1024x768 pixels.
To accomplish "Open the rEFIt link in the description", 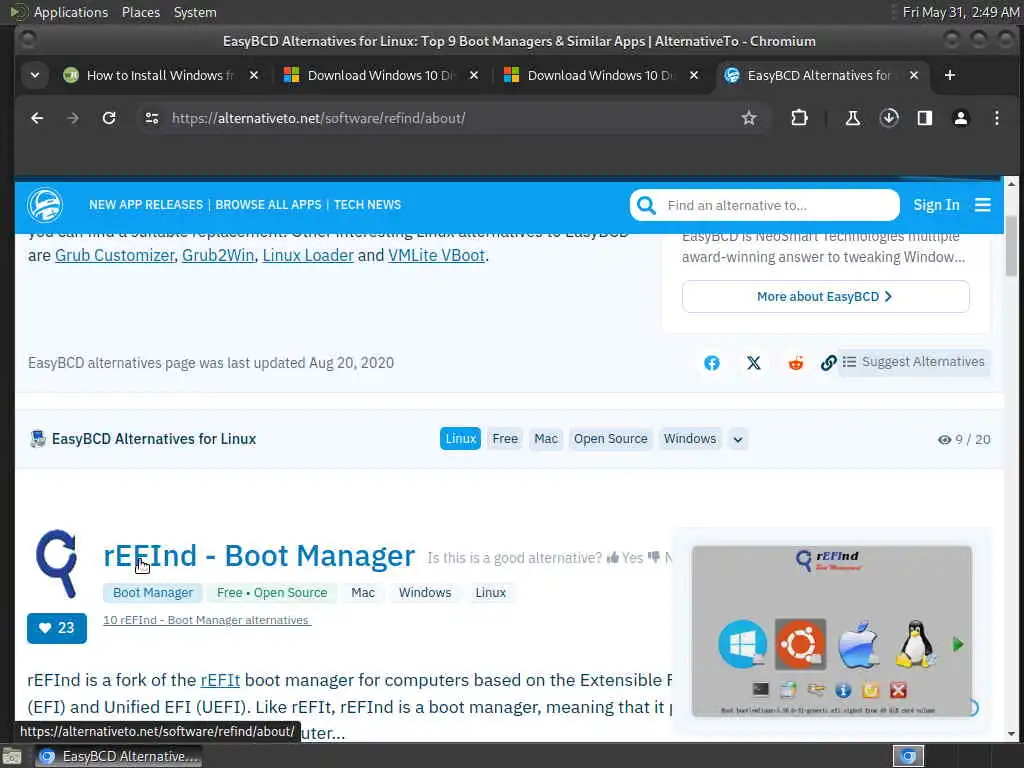I will [x=220, y=680].
